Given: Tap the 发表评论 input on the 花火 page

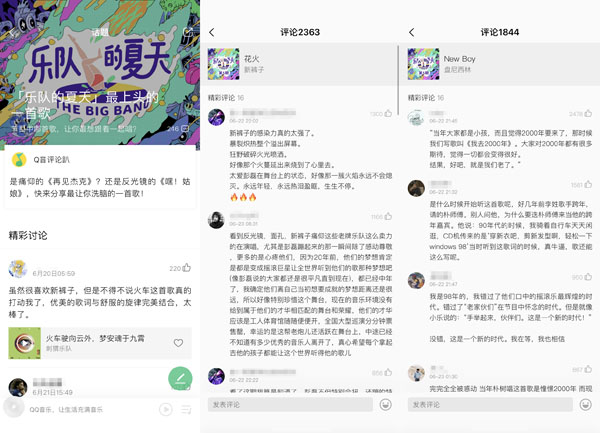Looking at the screenshot, I should (290, 404).
